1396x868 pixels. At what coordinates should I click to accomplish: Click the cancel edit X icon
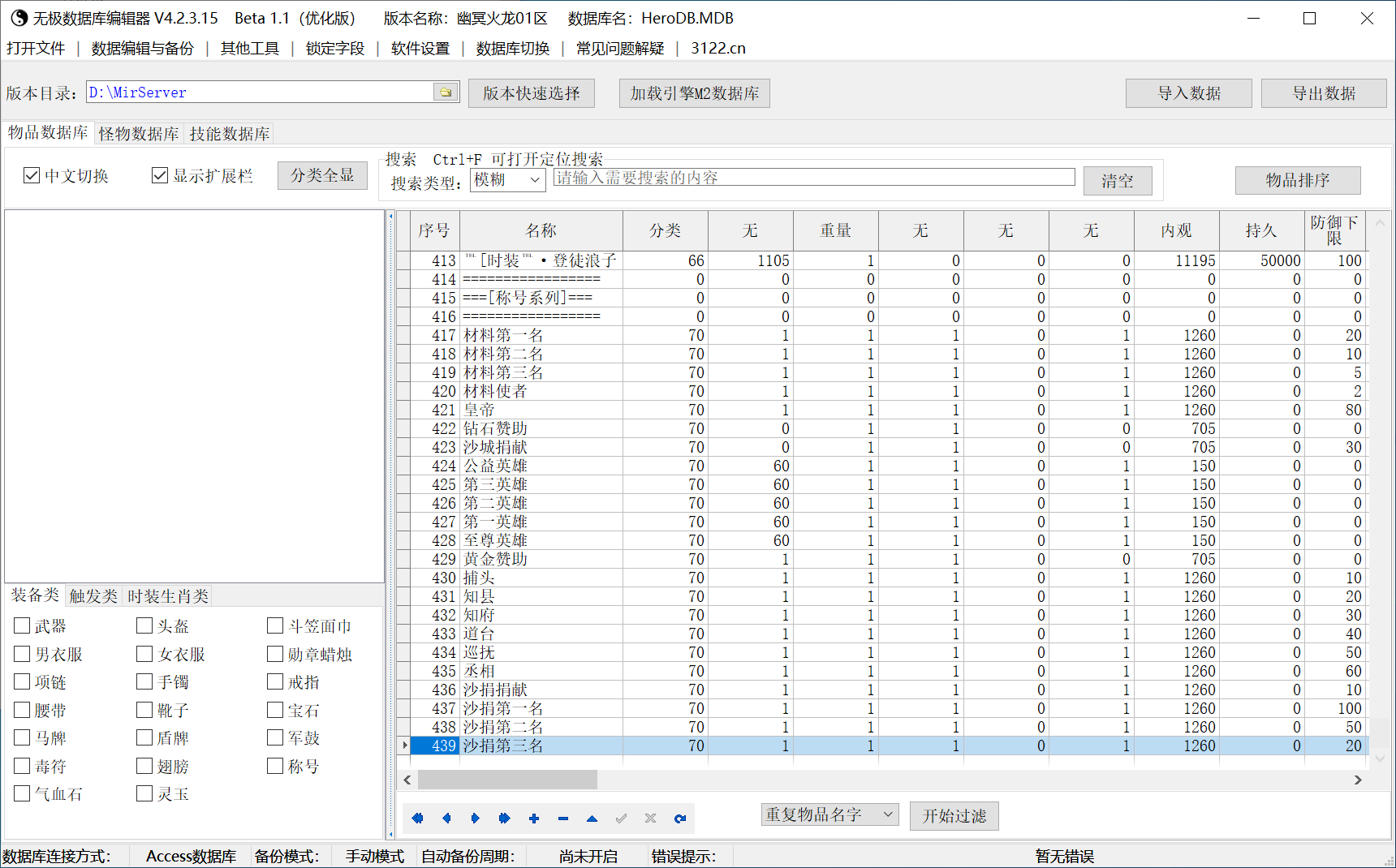[x=651, y=819]
